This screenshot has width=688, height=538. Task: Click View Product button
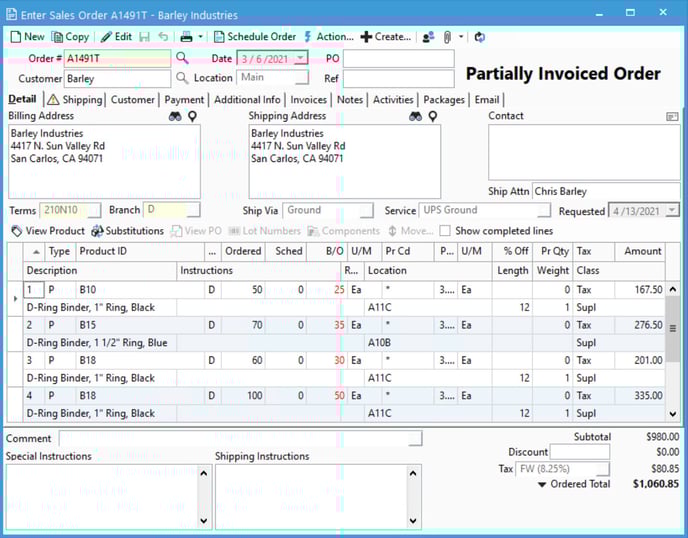click(x=48, y=231)
